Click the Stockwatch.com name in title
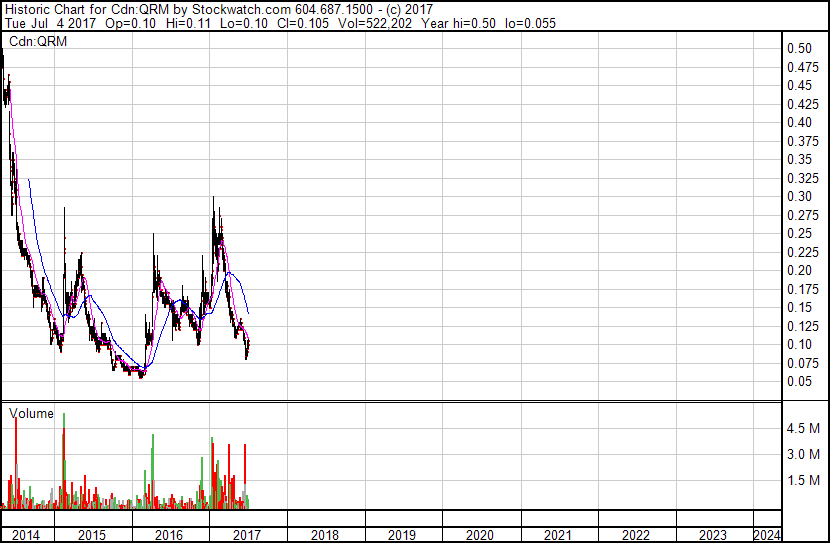This screenshot has width=830, height=543. [x=241, y=9]
